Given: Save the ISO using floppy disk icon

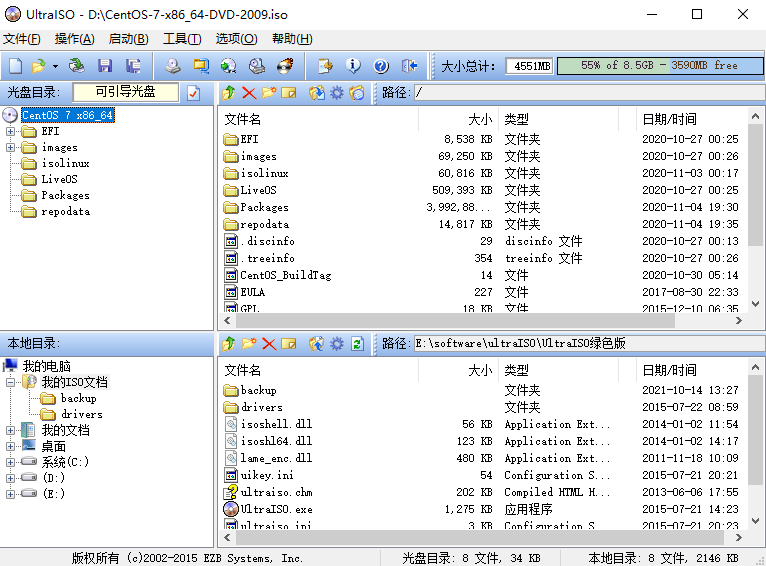Looking at the screenshot, I should tap(105, 65).
